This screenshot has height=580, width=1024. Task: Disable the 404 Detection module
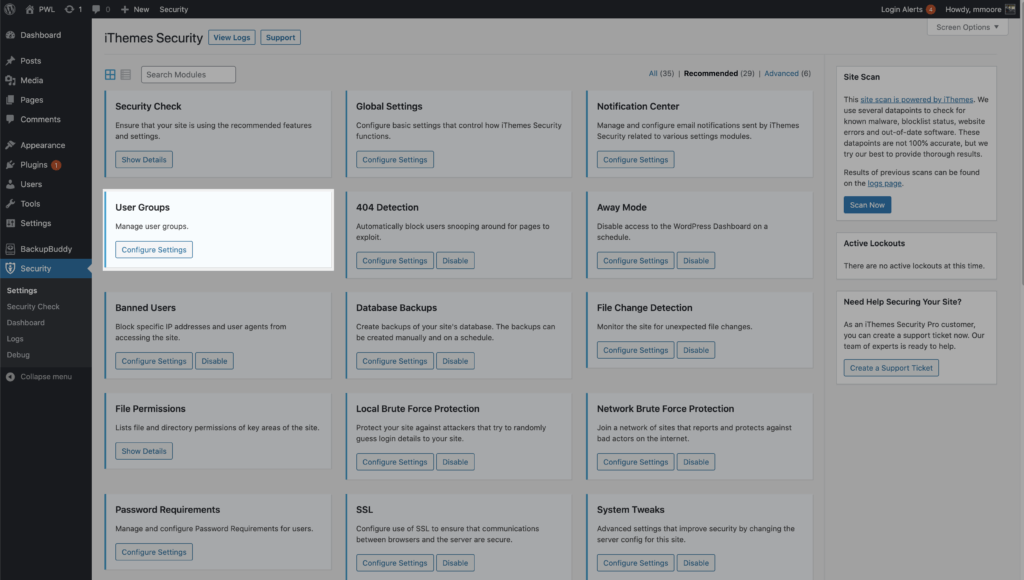tap(455, 261)
